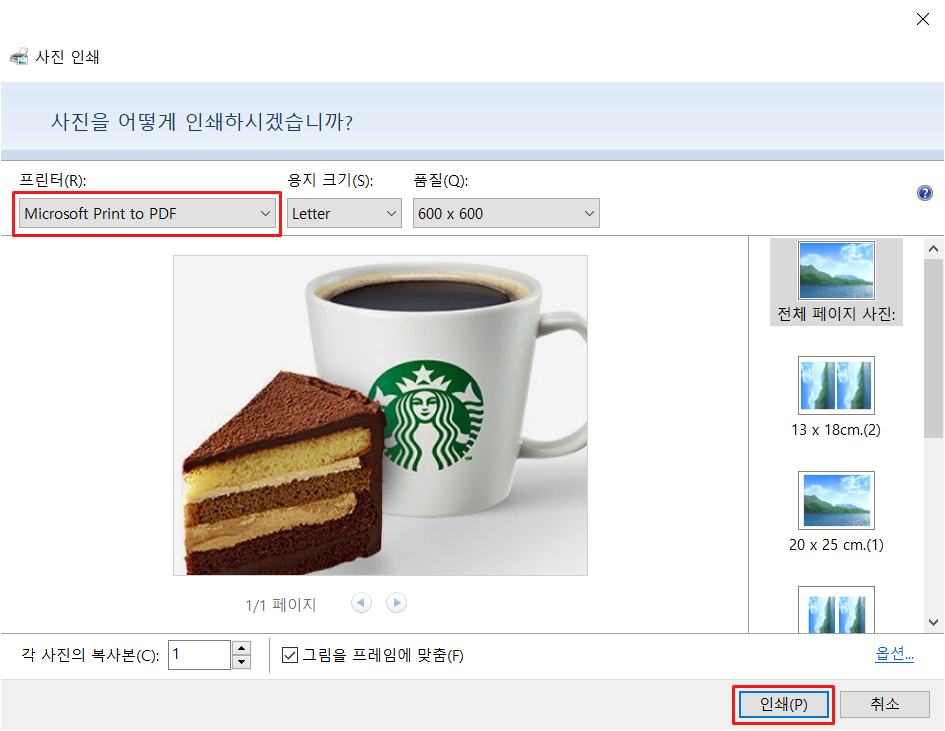Click the 1/1 페이지 page indicator text

281,604
